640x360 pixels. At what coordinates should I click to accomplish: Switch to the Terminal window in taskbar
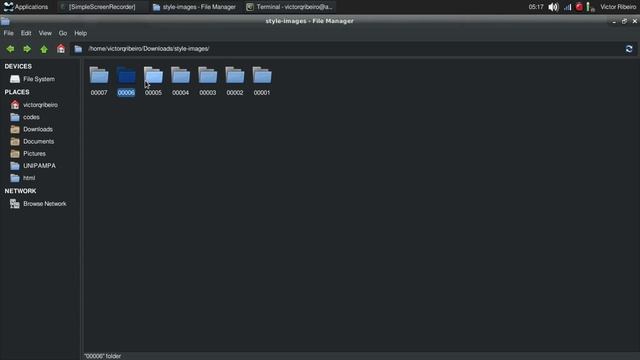pyautogui.click(x=290, y=7)
